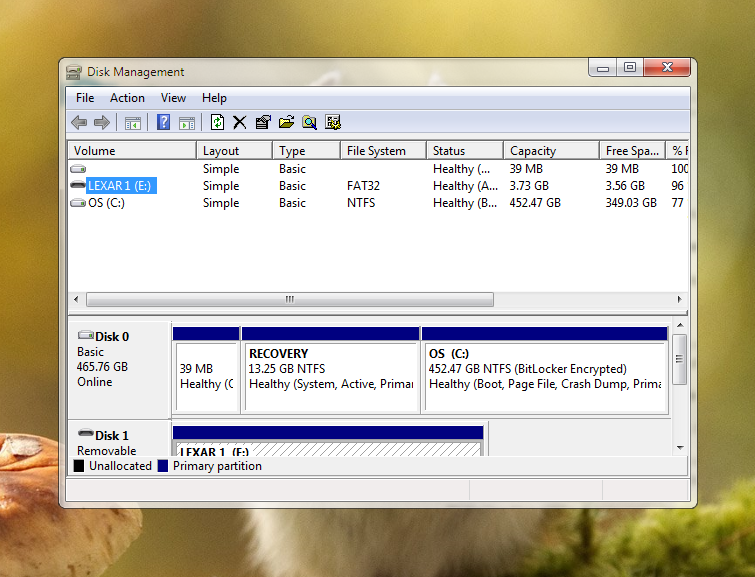
Task: Click the green Refresh toolbar icon
Action: click(217, 122)
